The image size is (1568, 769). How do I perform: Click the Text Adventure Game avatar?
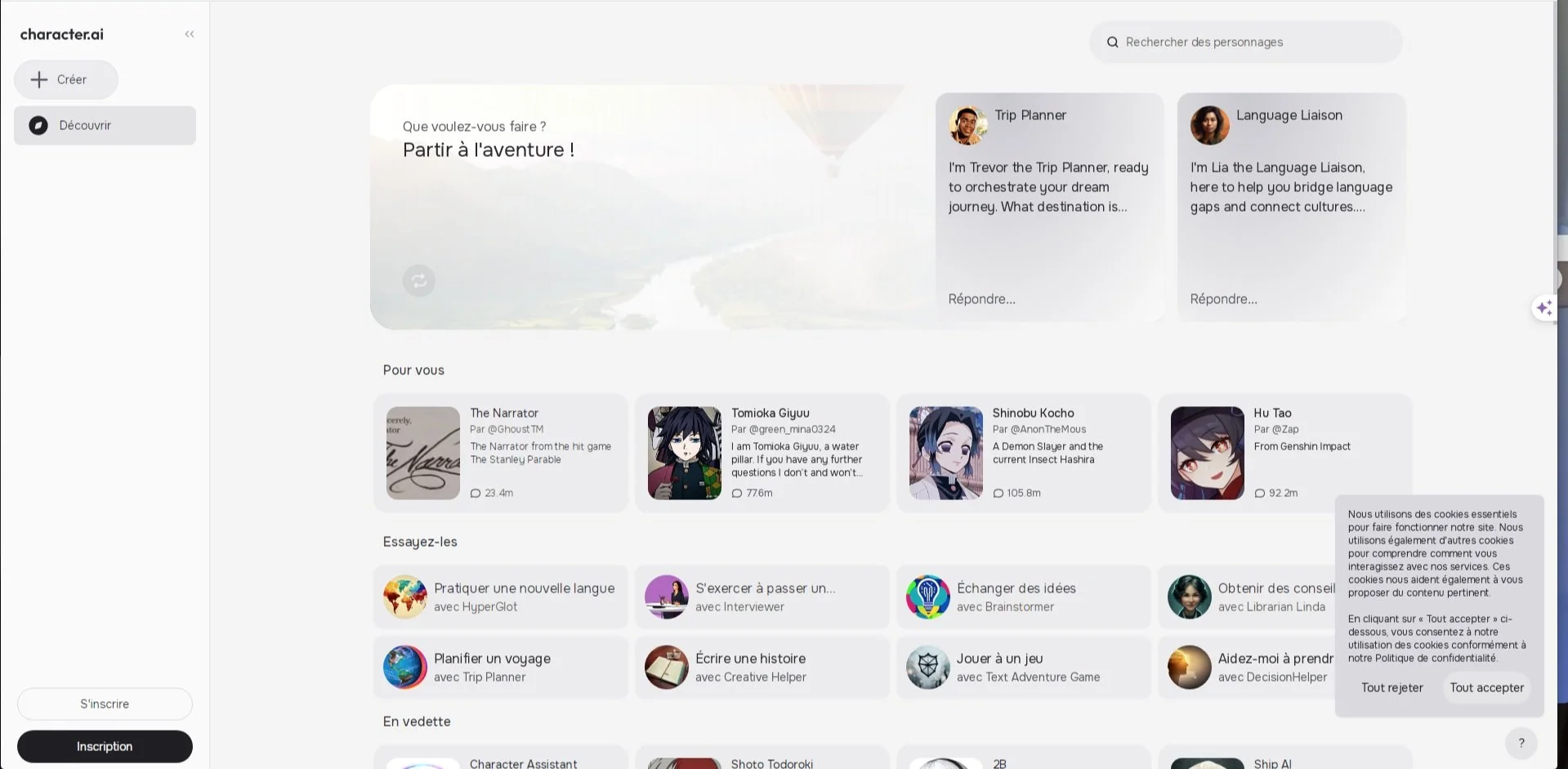click(928, 667)
